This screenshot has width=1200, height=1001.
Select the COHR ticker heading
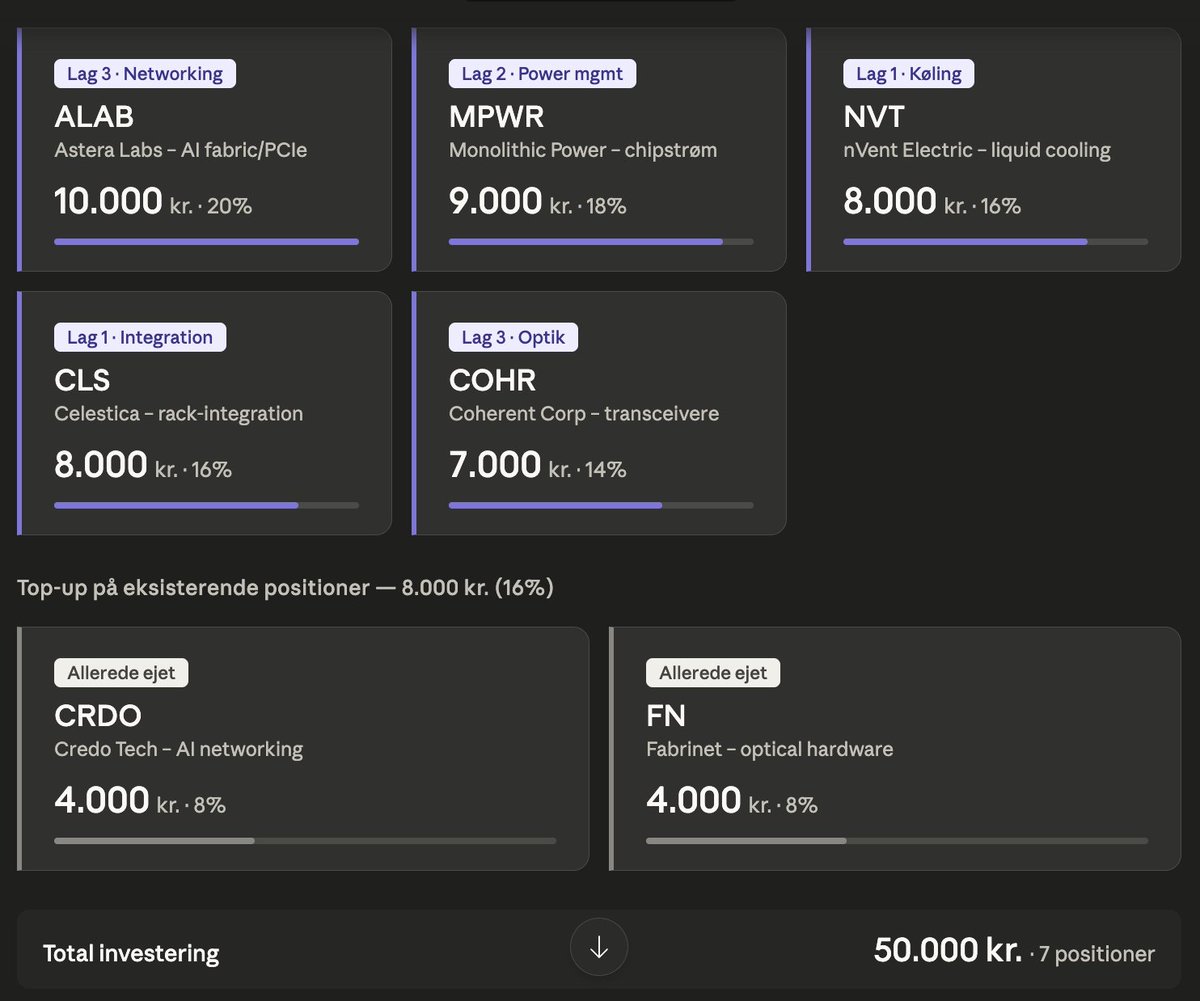tap(493, 381)
